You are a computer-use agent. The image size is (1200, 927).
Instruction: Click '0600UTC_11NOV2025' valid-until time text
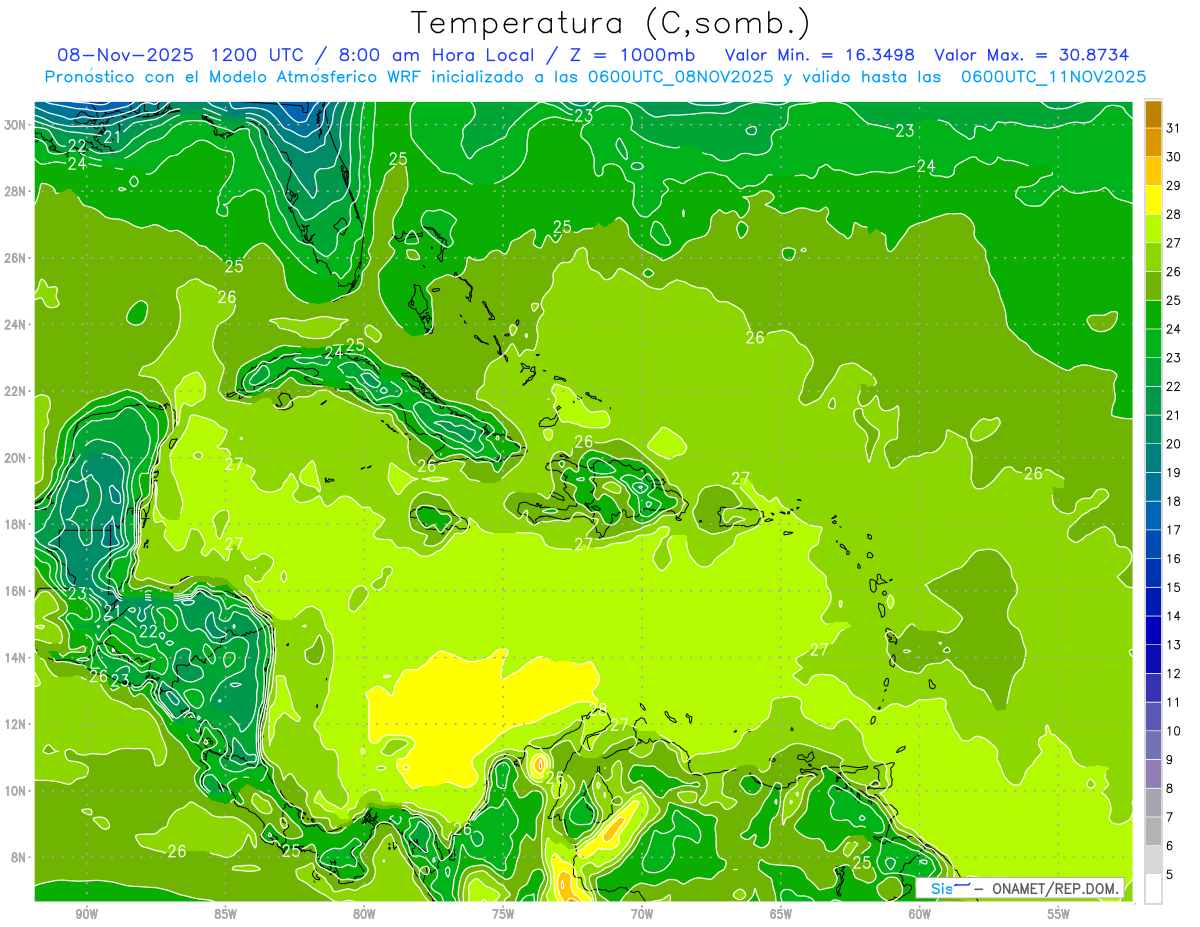pyautogui.click(x=1053, y=76)
